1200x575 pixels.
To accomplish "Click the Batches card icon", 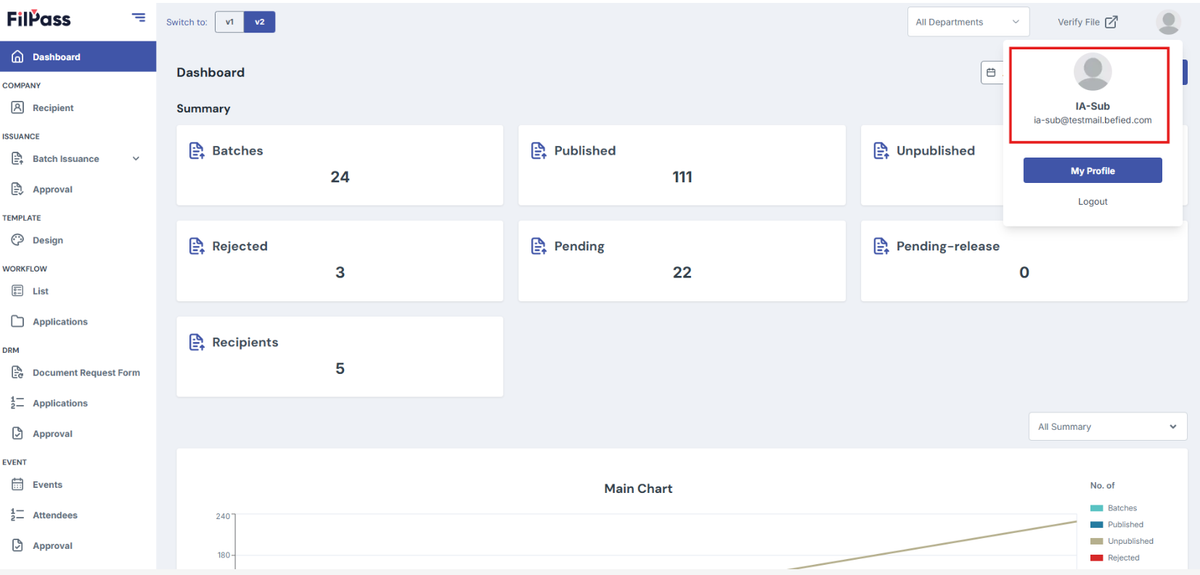I will coord(197,151).
